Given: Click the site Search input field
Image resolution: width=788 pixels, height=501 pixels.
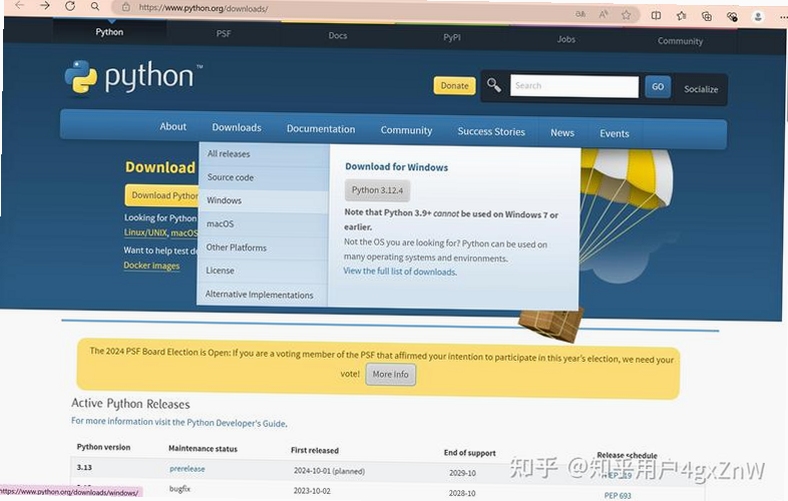Looking at the screenshot, I should [574, 86].
